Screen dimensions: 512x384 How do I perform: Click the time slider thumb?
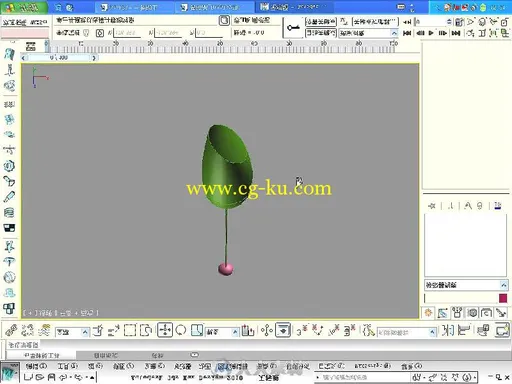click(59, 58)
